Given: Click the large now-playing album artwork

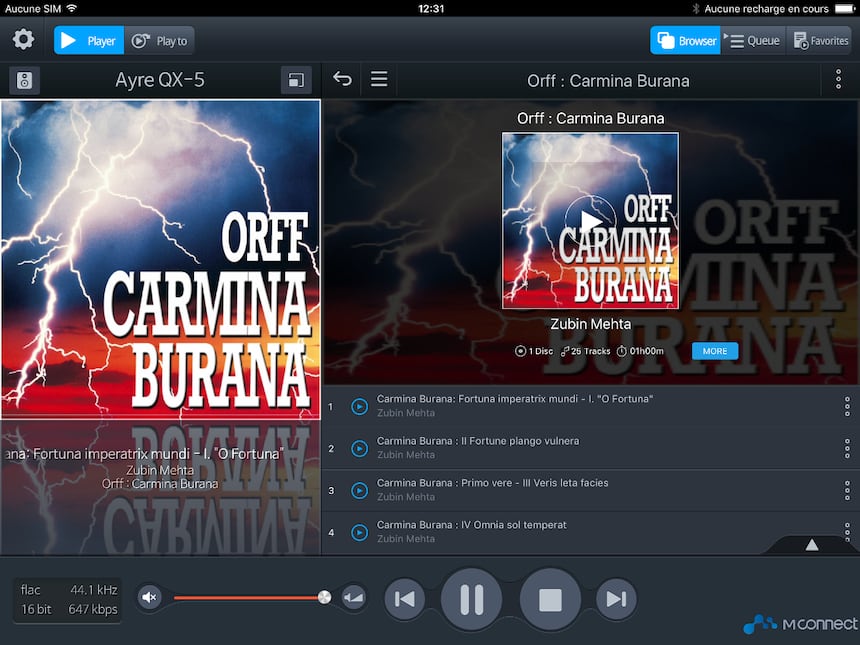Looking at the screenshot, I should (161, 259).
